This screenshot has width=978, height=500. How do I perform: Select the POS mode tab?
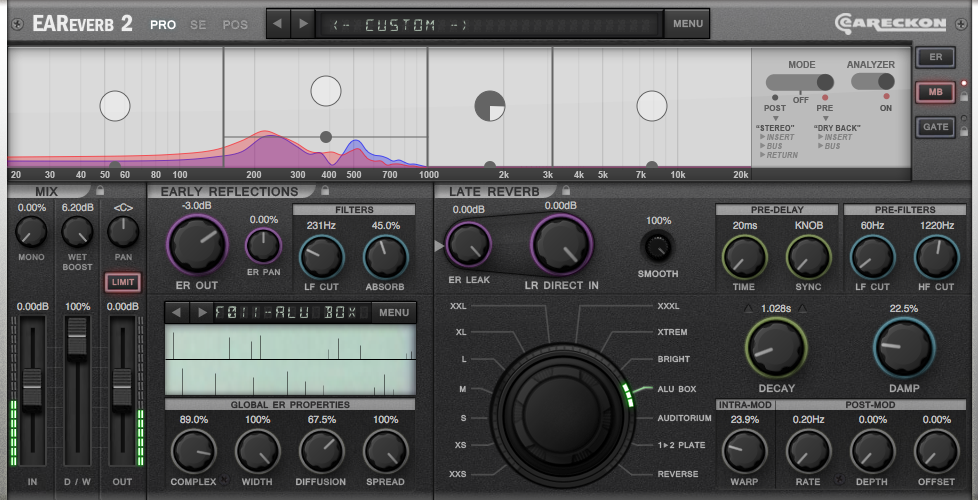(235, 25)
